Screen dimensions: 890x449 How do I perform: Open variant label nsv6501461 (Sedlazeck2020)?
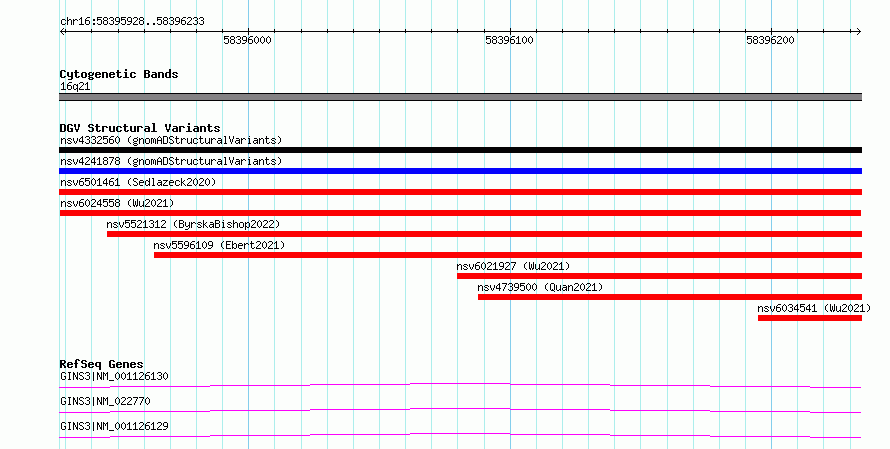(x=138, y=182)
